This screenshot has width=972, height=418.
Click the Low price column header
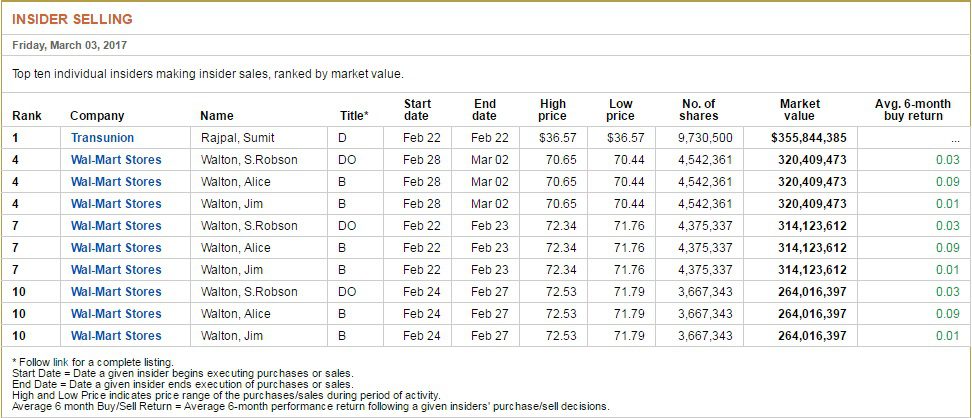[x=621, y=110]
